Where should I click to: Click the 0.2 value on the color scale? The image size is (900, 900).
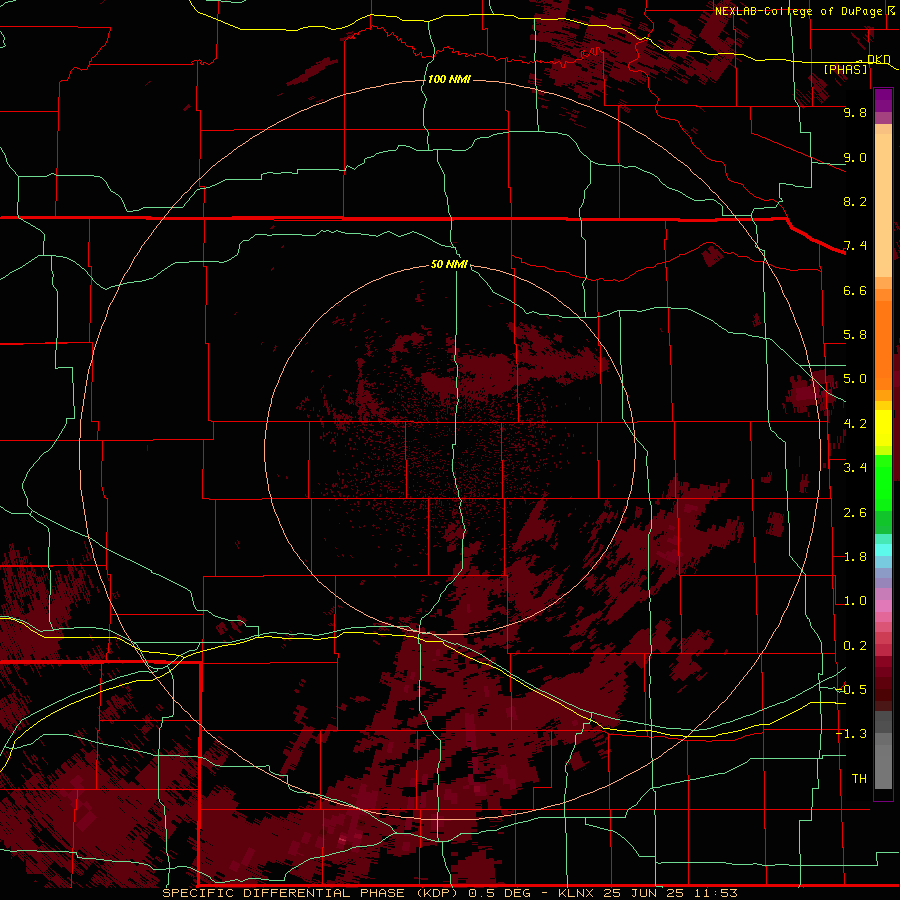coord(855,646)
